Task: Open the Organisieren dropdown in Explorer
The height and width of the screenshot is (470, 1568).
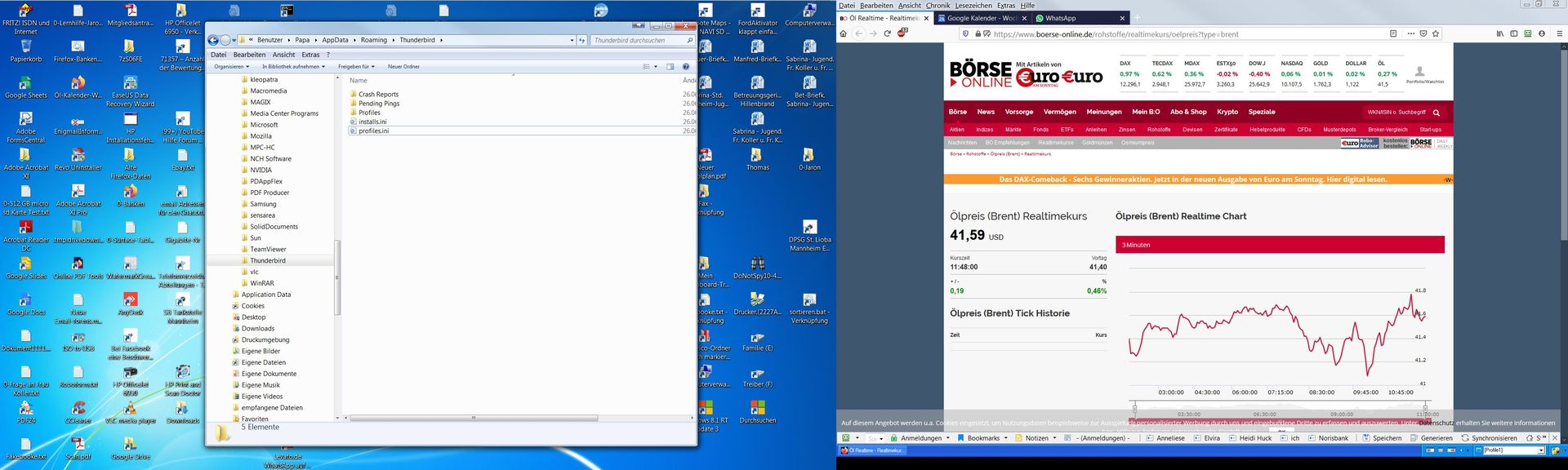Action: click(232, 67)
